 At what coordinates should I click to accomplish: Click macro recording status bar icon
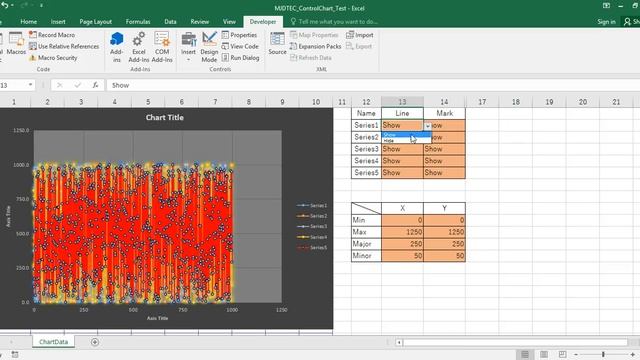coord(15,354)
